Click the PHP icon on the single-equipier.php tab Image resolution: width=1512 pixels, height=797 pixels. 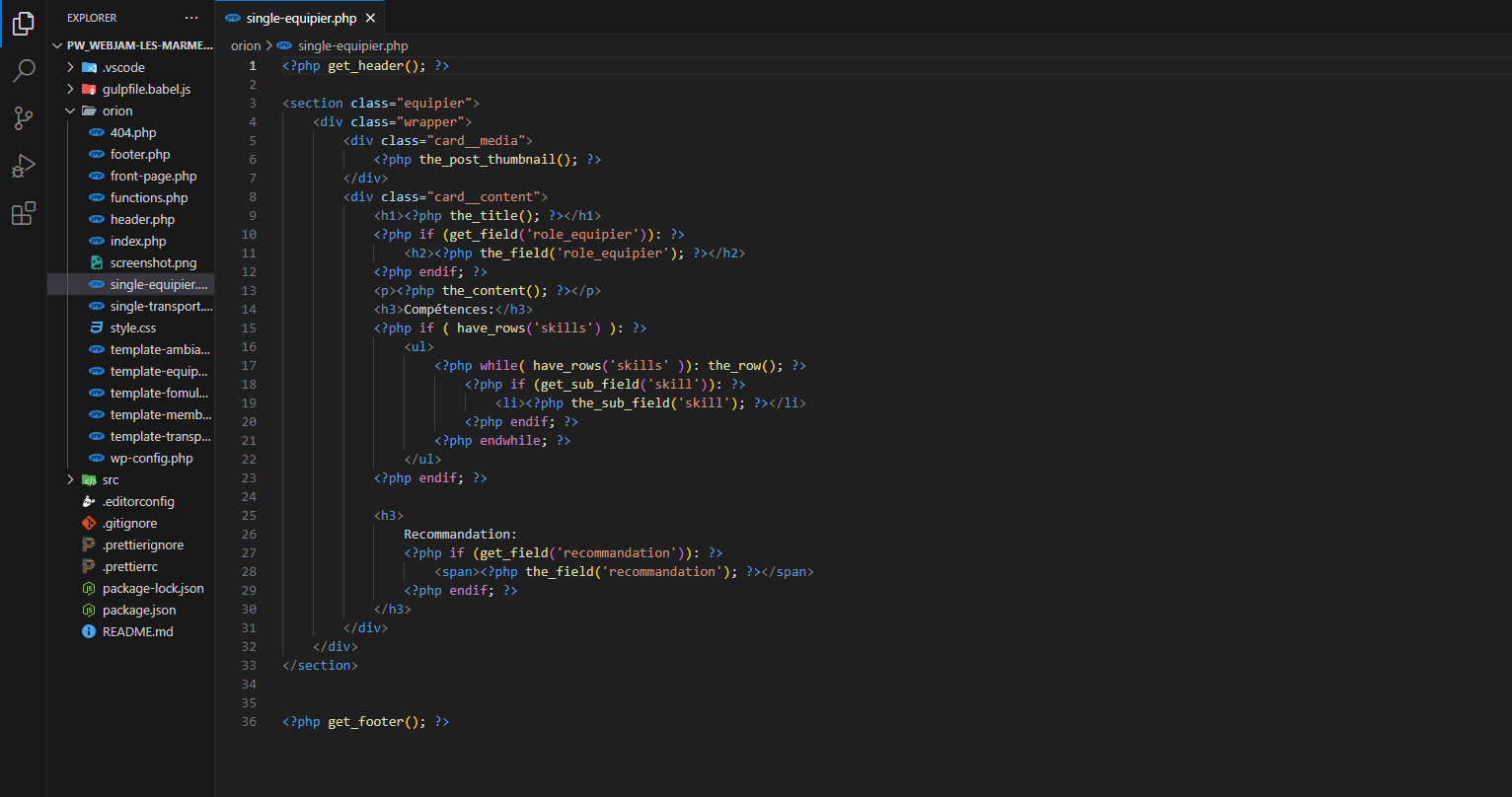[232, 17]
